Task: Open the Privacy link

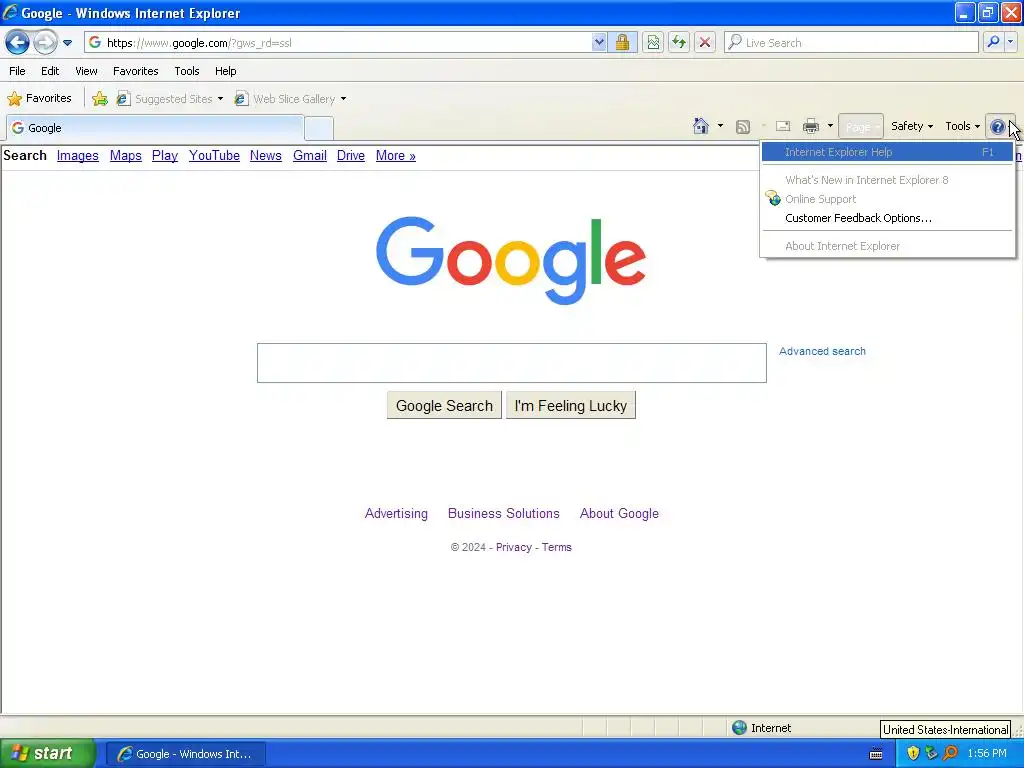Action: pyautogui.click(x=514, y=547)
